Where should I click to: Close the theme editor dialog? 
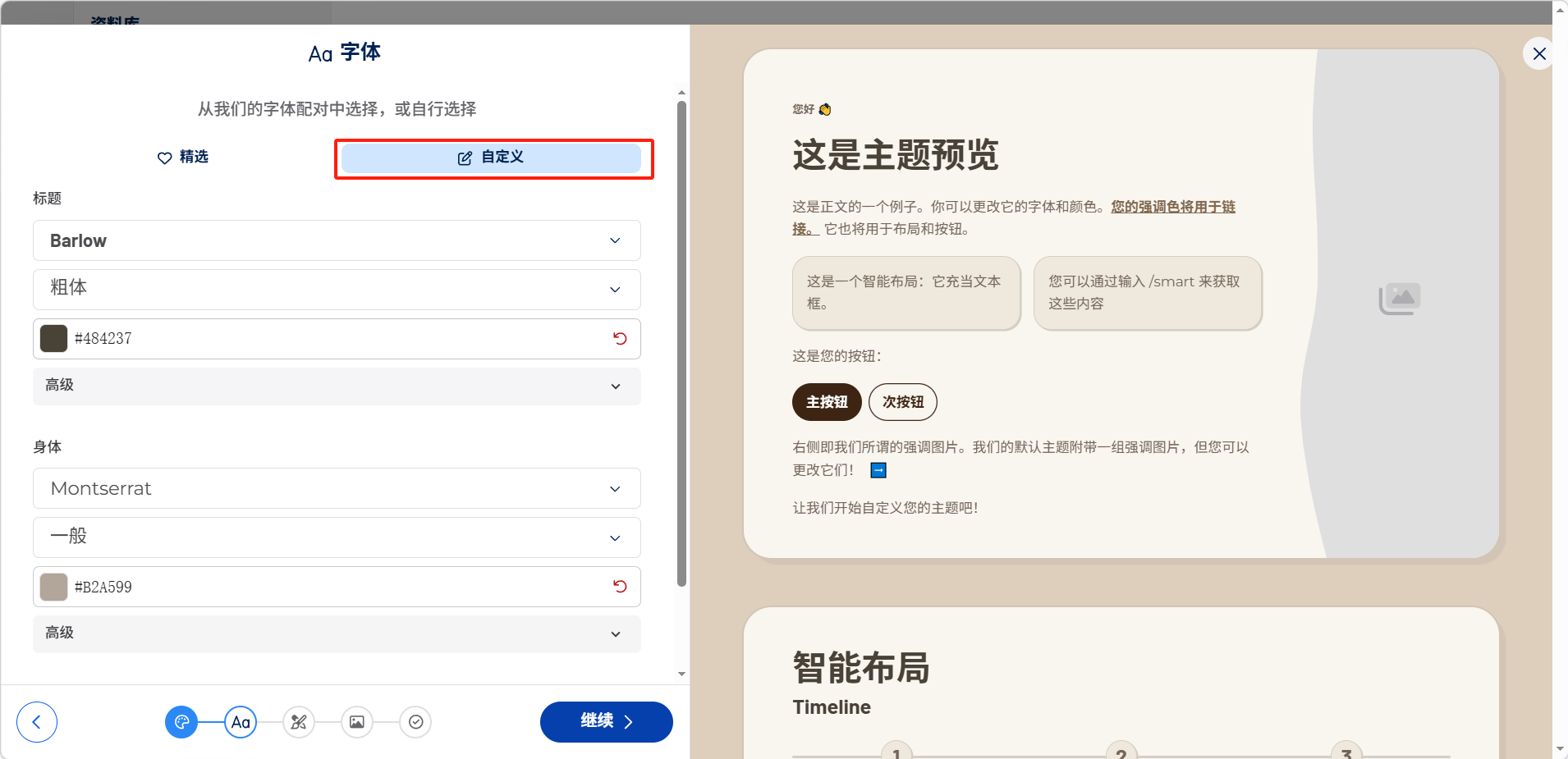1539,54
